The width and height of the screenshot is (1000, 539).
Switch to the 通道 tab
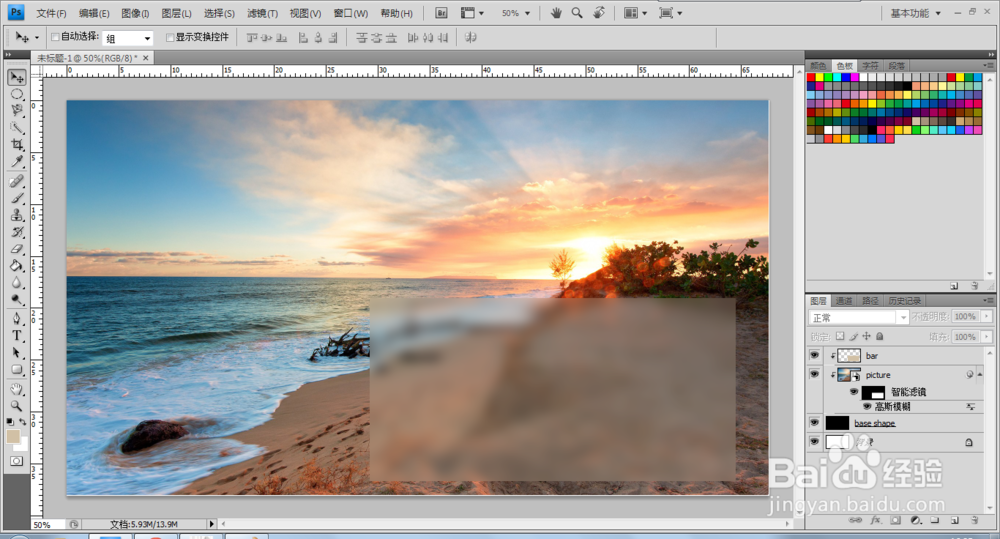(x=844, y=300)
